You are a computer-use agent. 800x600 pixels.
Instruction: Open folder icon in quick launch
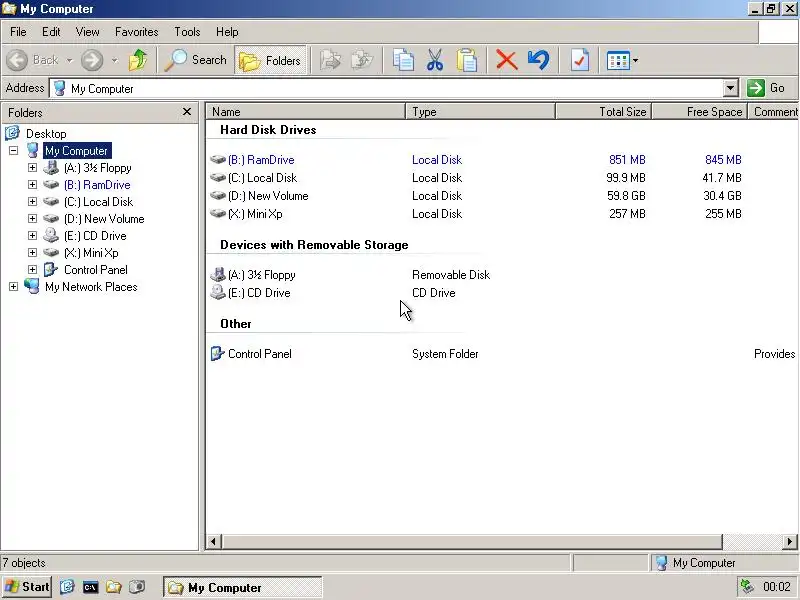(x=113, y=587)
